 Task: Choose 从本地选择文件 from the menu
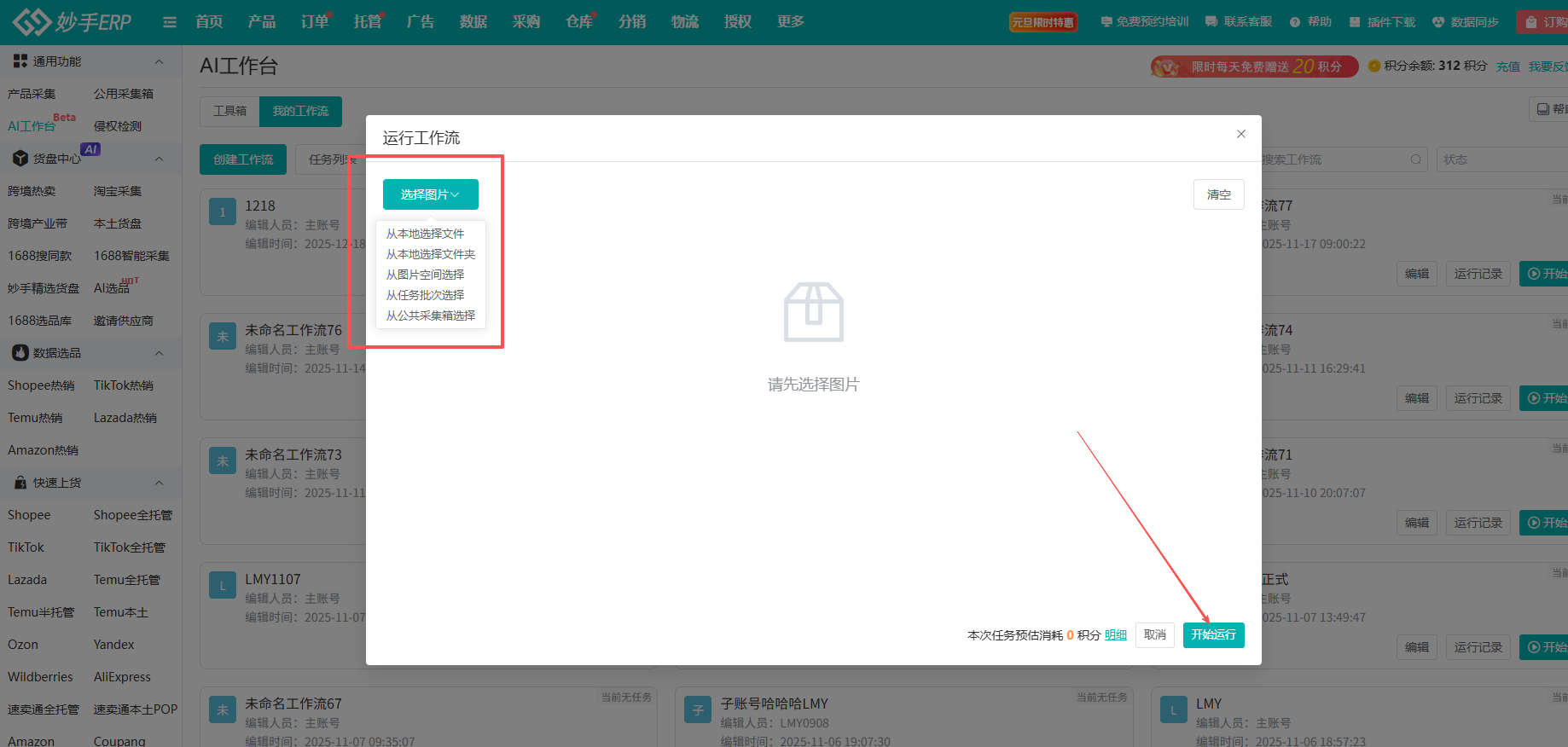tap(425, 234)
